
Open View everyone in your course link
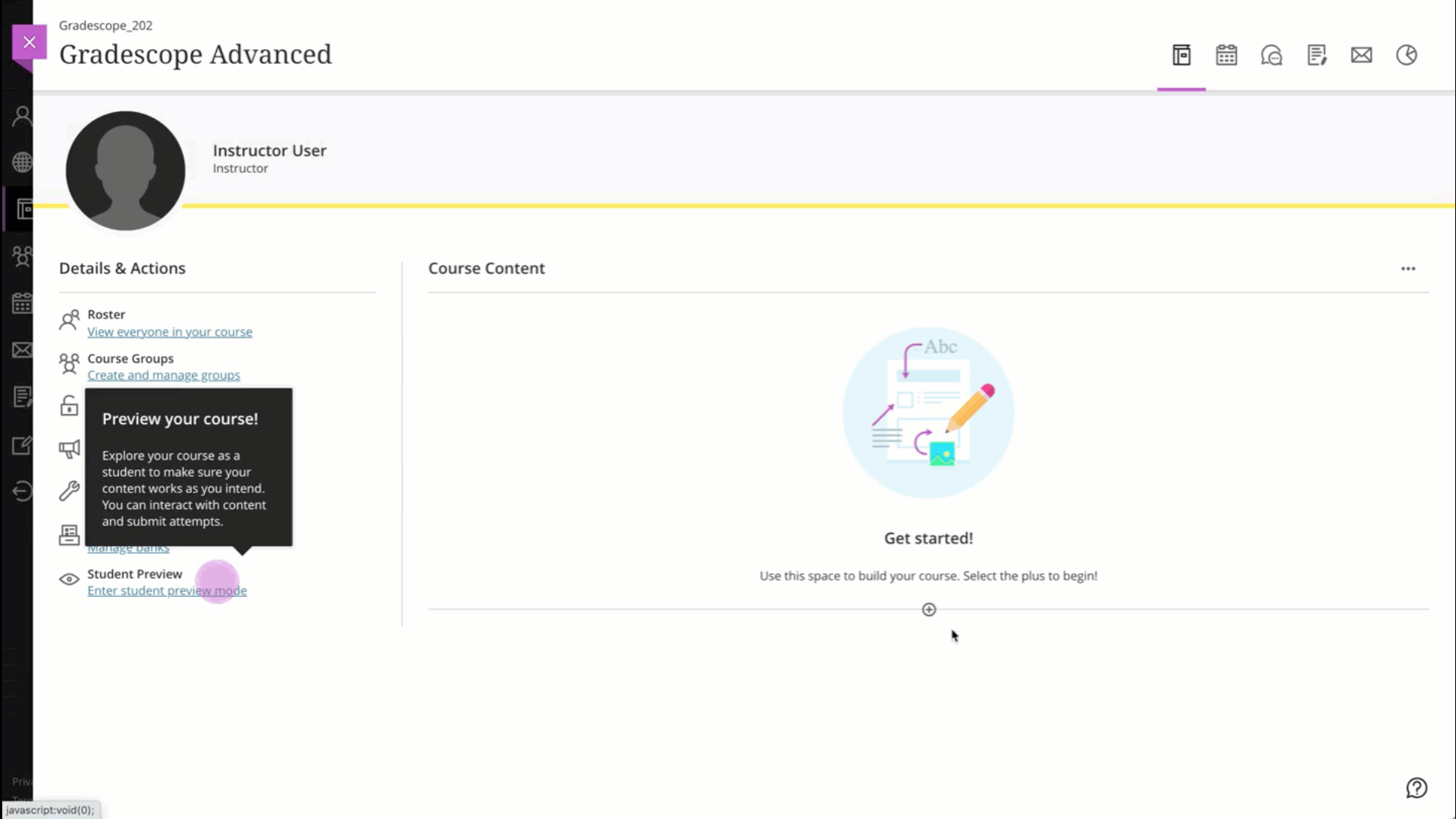170,332
